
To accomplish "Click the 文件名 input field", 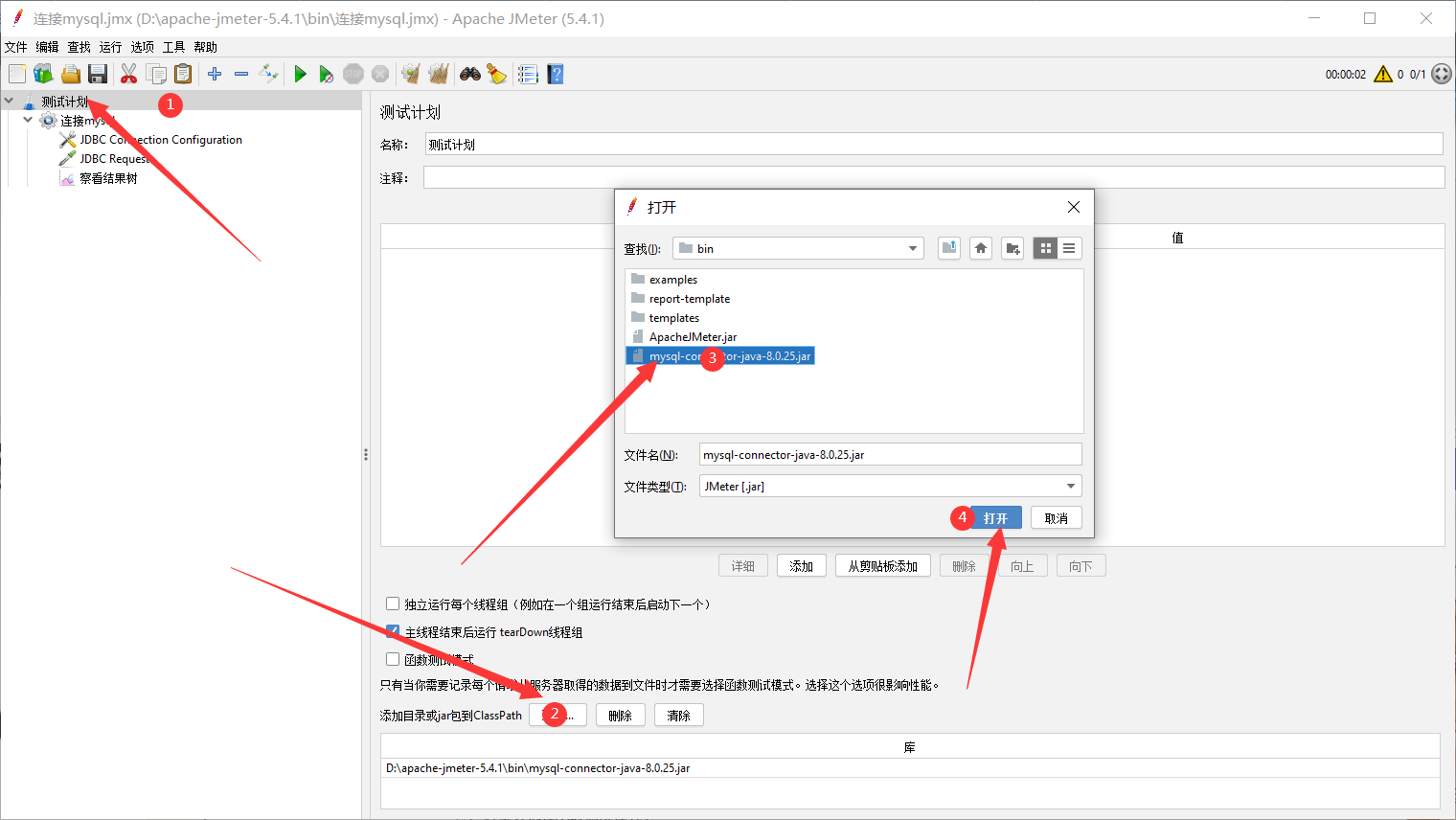I will tap(890, 454).
